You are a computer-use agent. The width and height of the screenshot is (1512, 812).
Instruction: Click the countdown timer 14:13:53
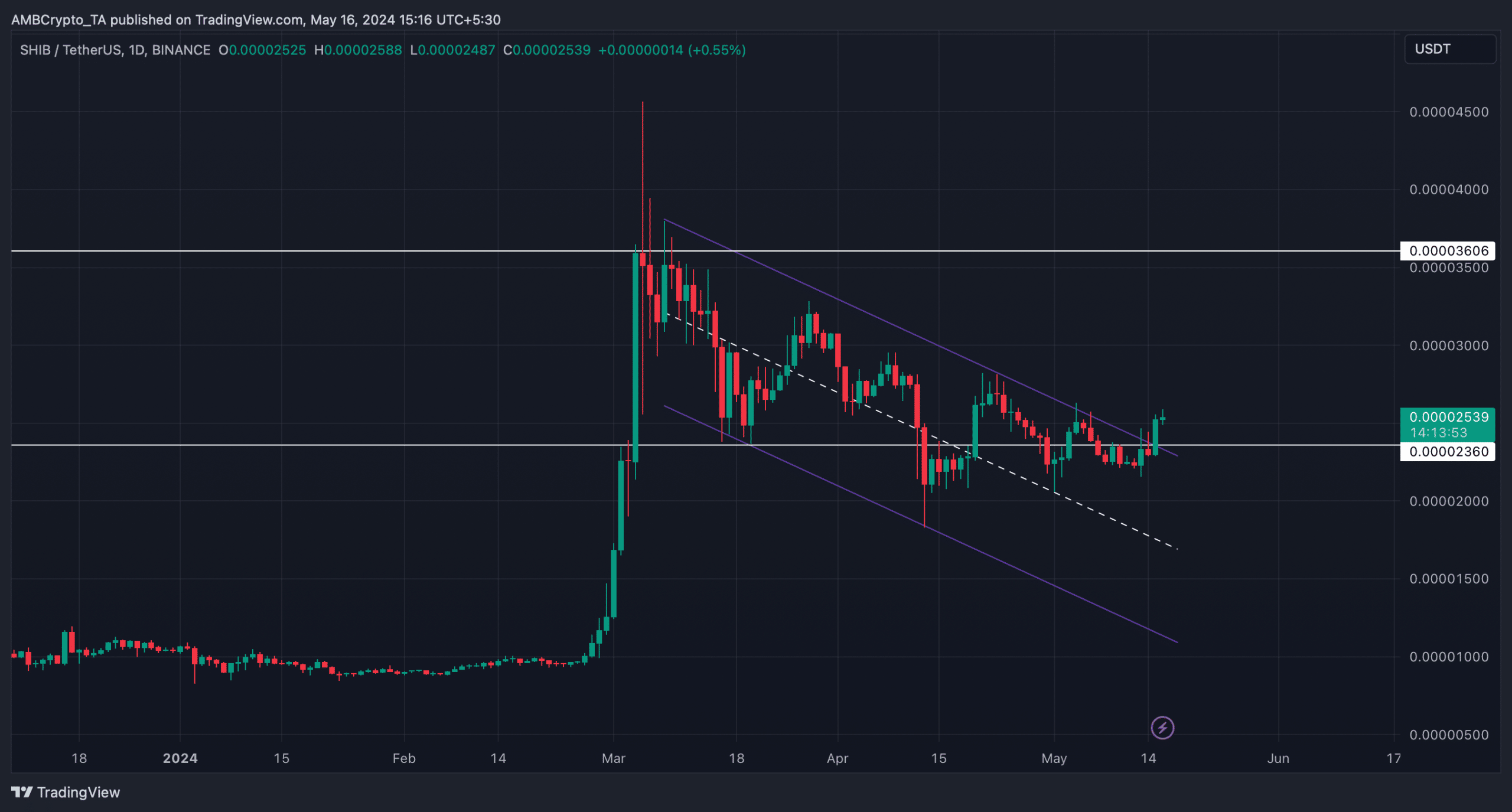pos(1438,432)
